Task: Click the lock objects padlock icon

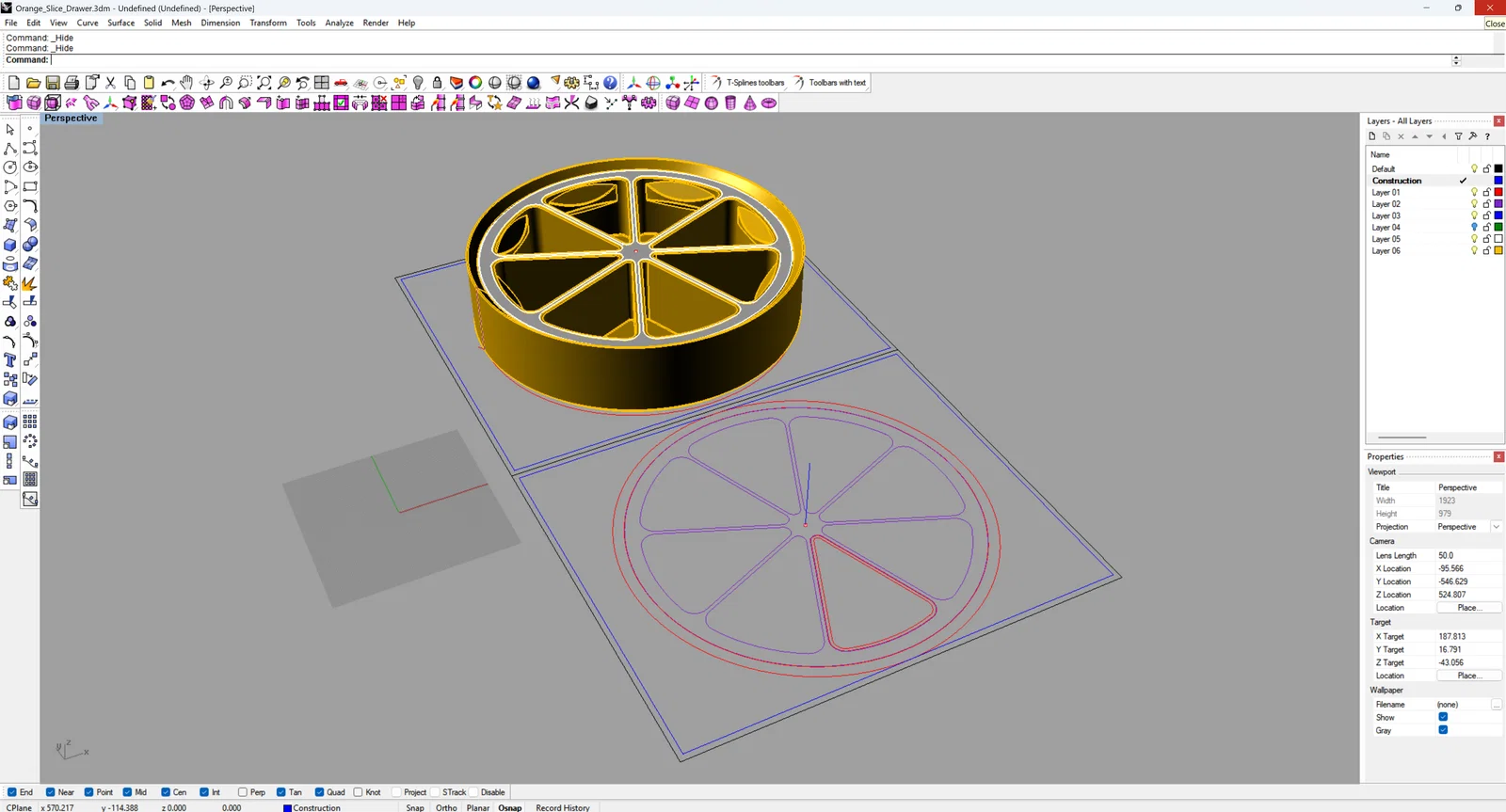Action: pos(437,83)
